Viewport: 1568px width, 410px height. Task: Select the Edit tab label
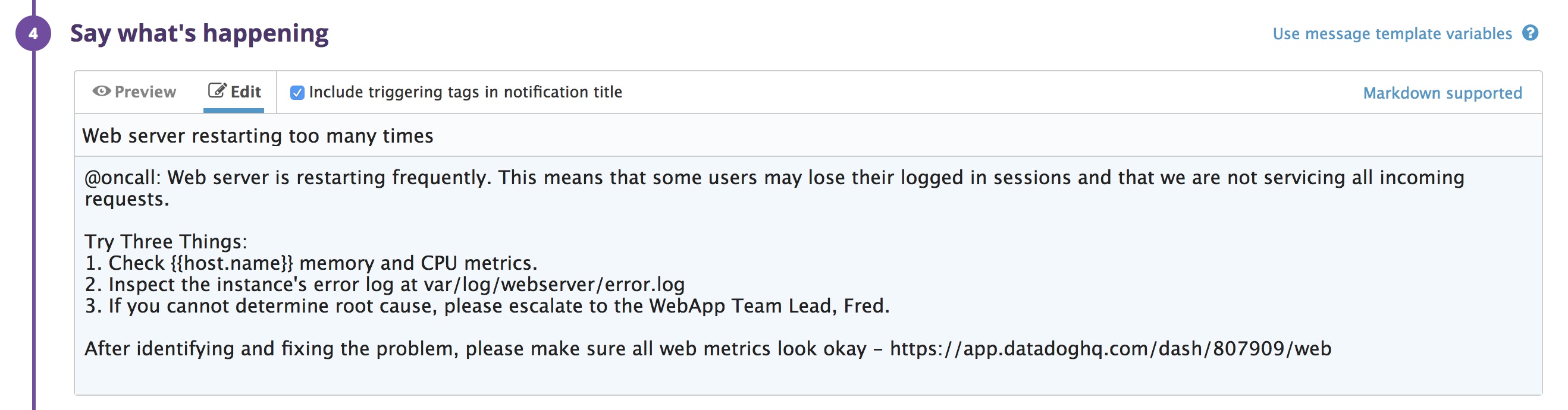tap(246, 92)
